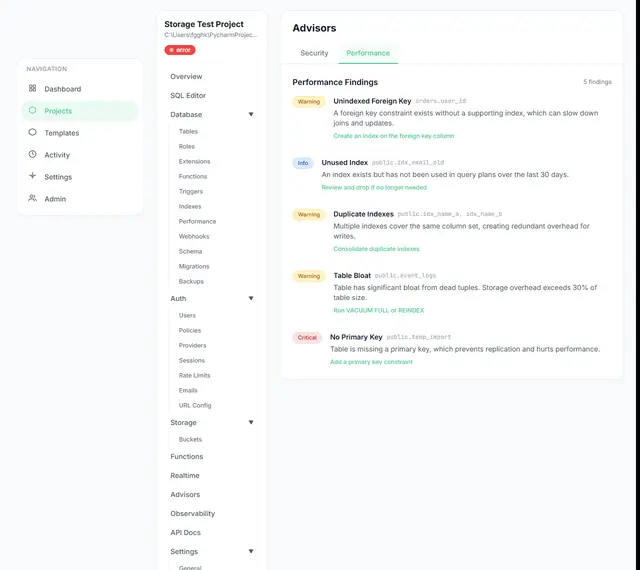Open Buckets under Storage
This screenshot has width=640, height=570.
coord(190,439)
